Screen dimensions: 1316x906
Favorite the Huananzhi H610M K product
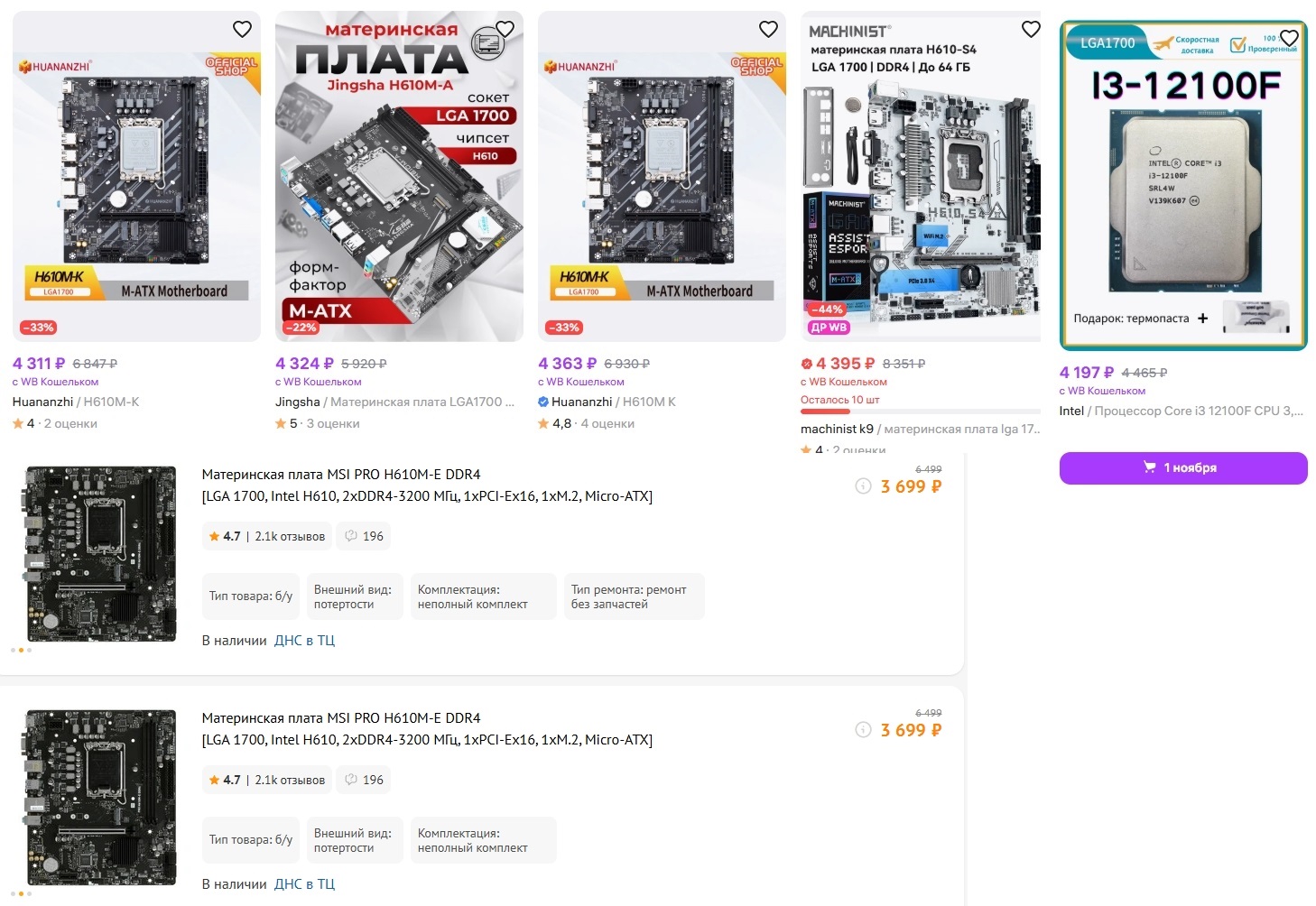(x=768, y=30)
